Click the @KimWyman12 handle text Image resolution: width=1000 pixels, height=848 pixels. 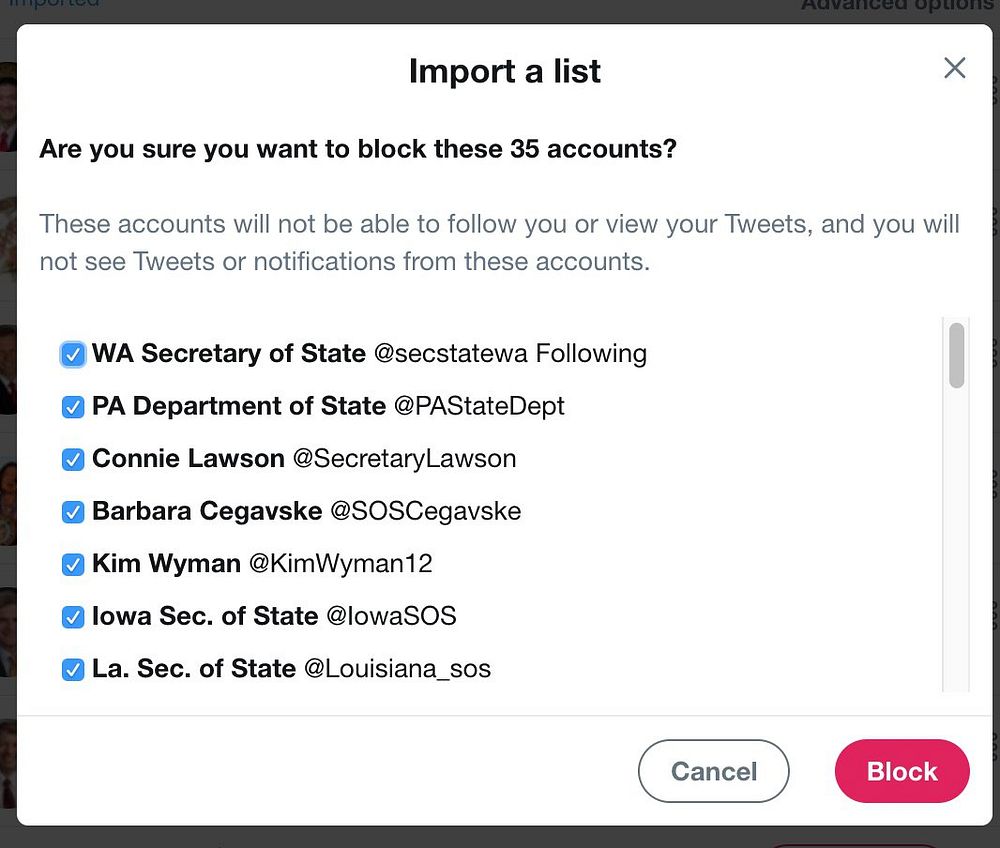click(340, 564)
